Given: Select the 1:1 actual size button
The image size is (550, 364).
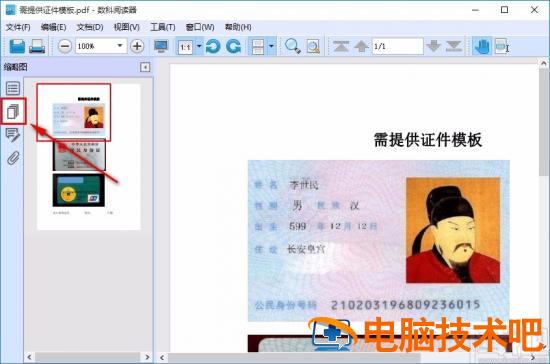Looking at the screenshot, I should (186, 46).
